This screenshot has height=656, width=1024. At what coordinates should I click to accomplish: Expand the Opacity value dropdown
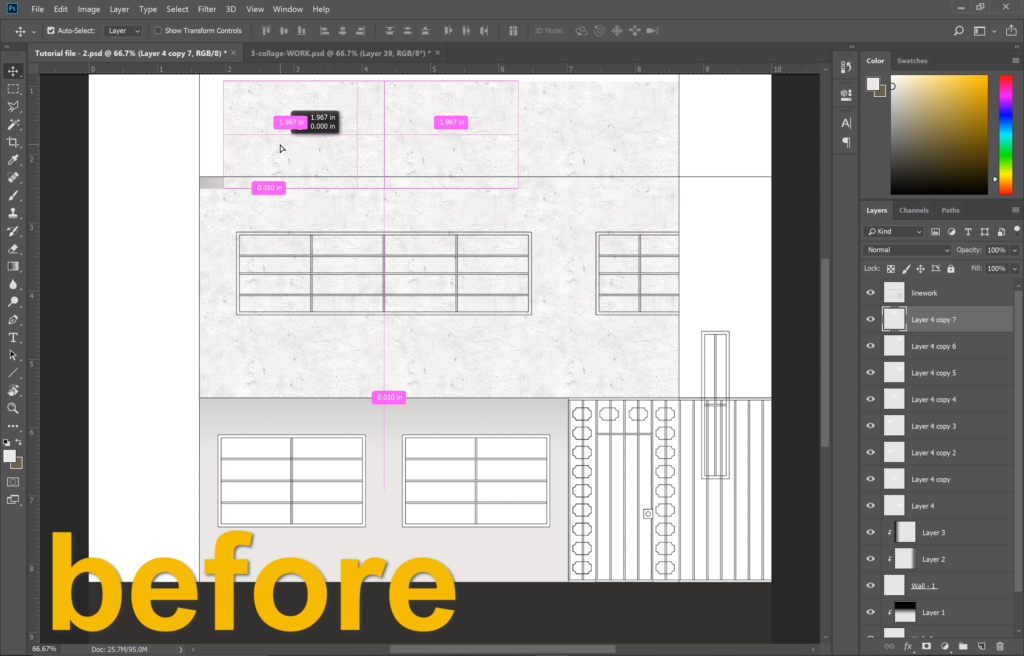(1015, 250)
